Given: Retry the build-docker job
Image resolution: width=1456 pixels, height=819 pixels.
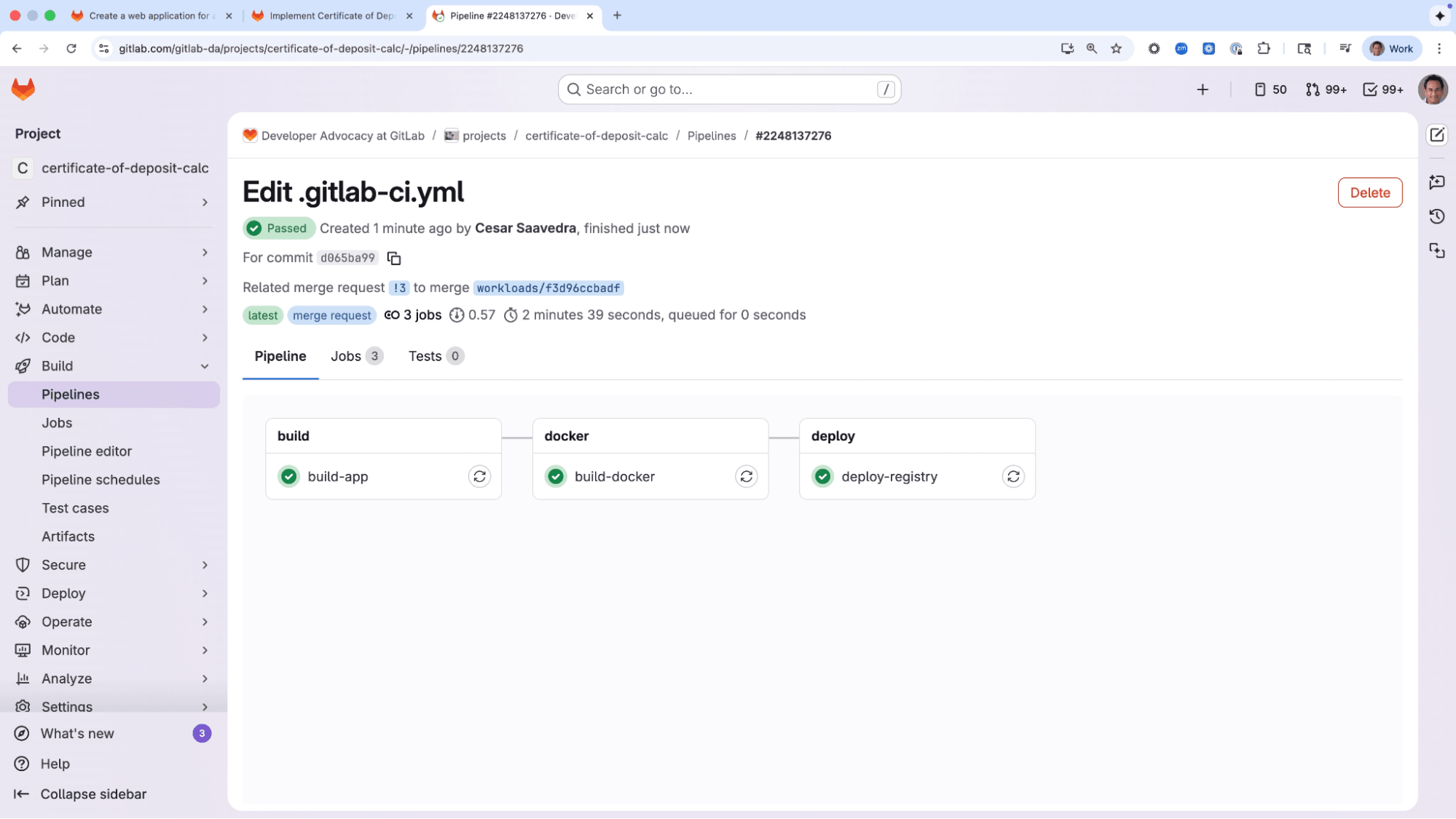Looking at the screenshot, I should click(746, 477).
